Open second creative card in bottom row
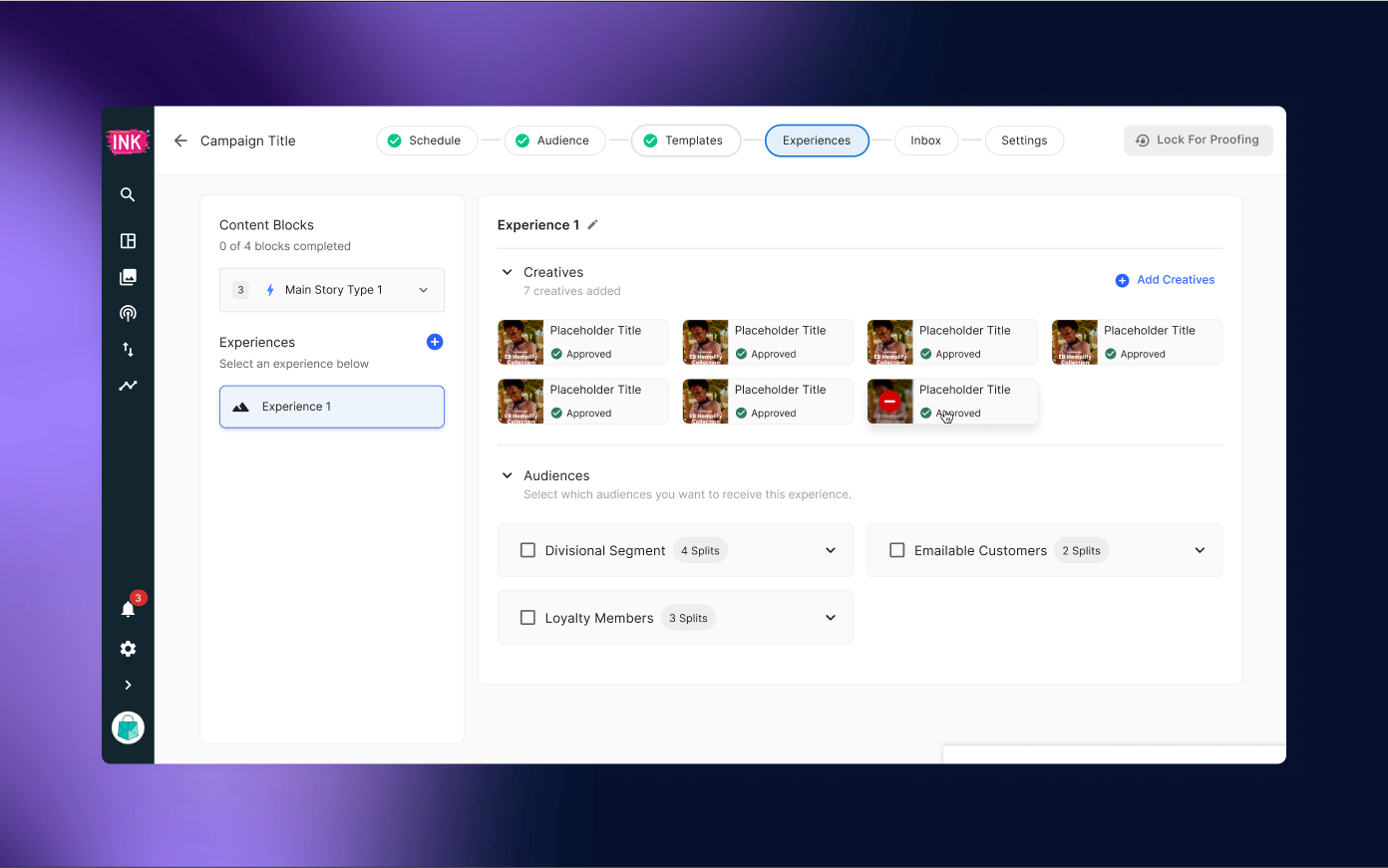 pos(768,401)
